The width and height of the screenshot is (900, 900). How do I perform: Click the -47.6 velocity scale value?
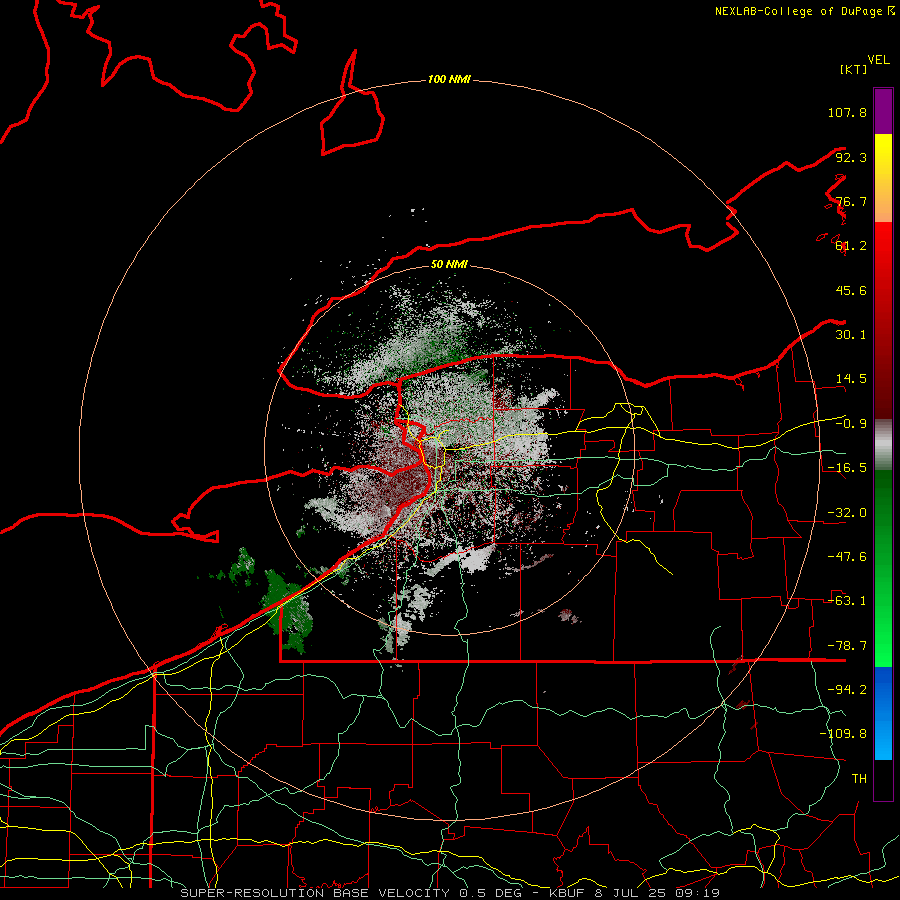pos(847,557)
